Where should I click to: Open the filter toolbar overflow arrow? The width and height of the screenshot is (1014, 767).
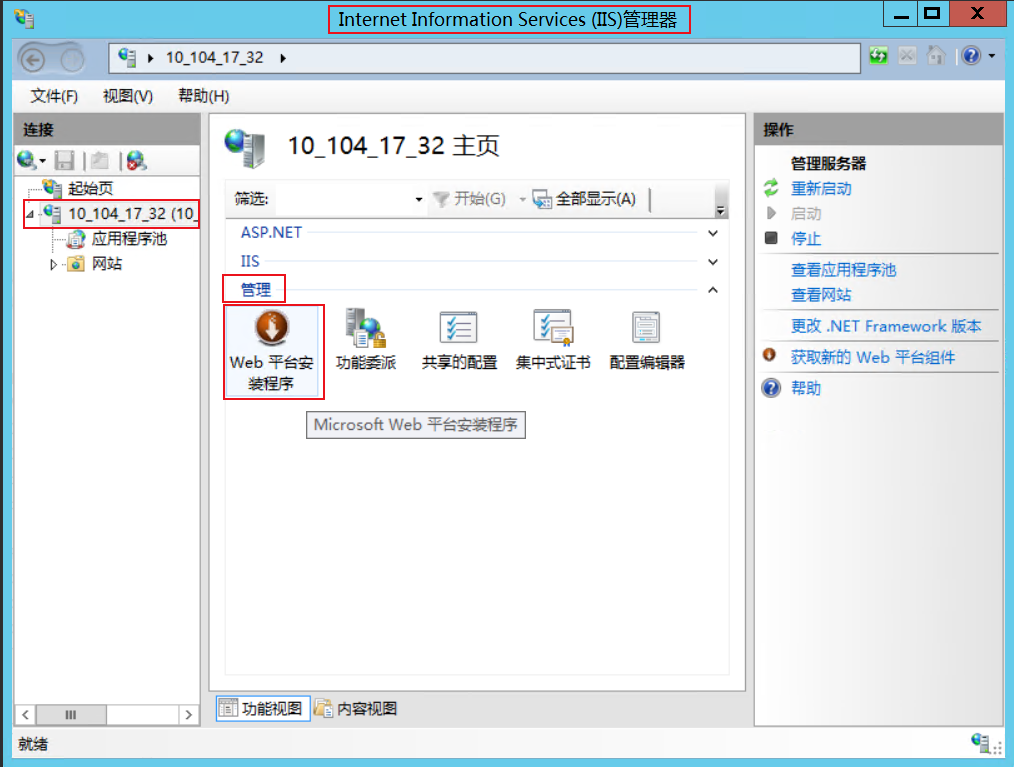click(720, 210)
